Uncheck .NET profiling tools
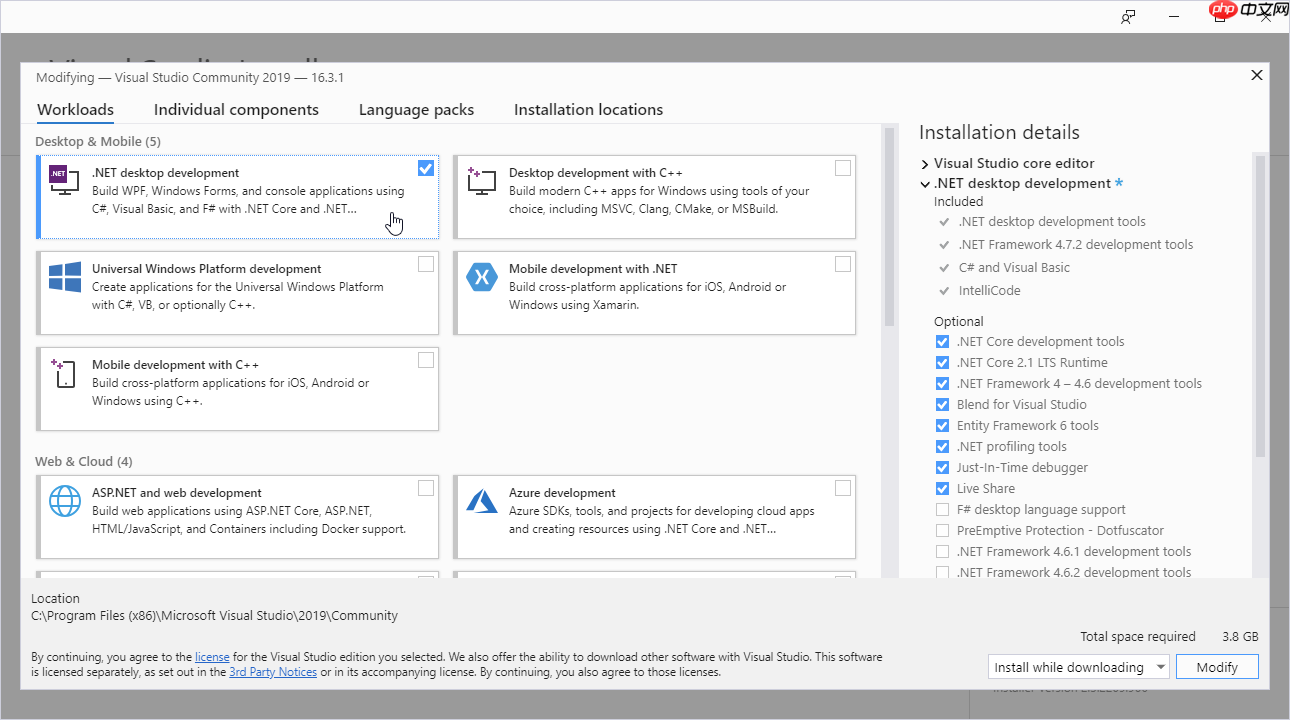 click(942, 447)
